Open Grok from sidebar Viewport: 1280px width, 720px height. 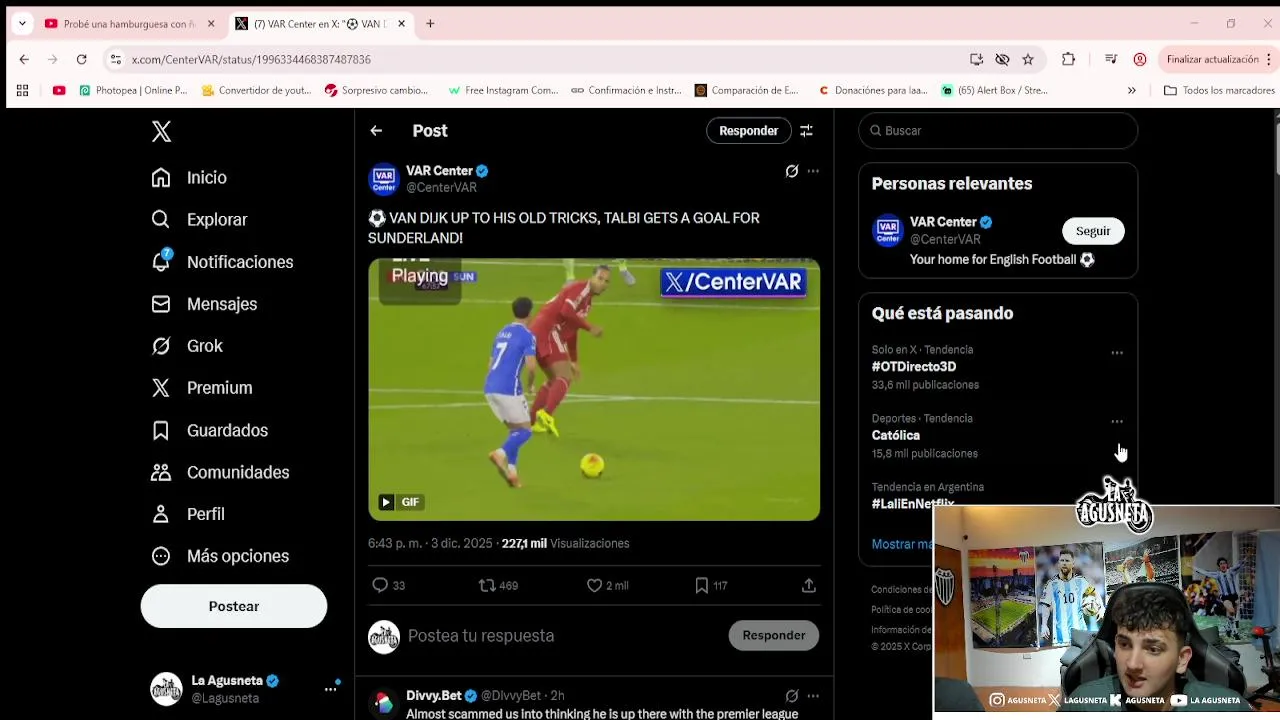click(x=187, y=345)
